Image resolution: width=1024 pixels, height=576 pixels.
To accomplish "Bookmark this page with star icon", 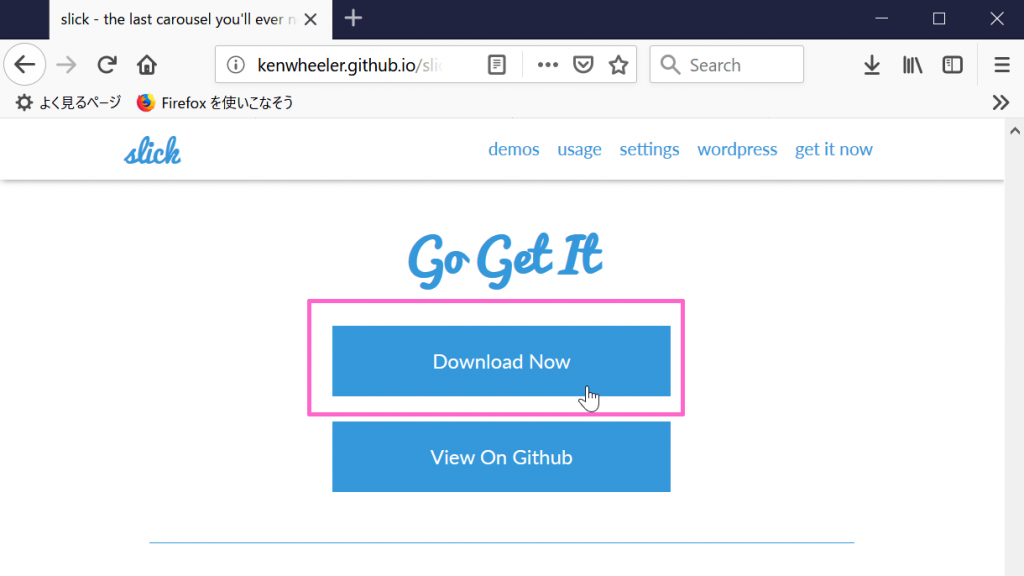I will [618, 65].
